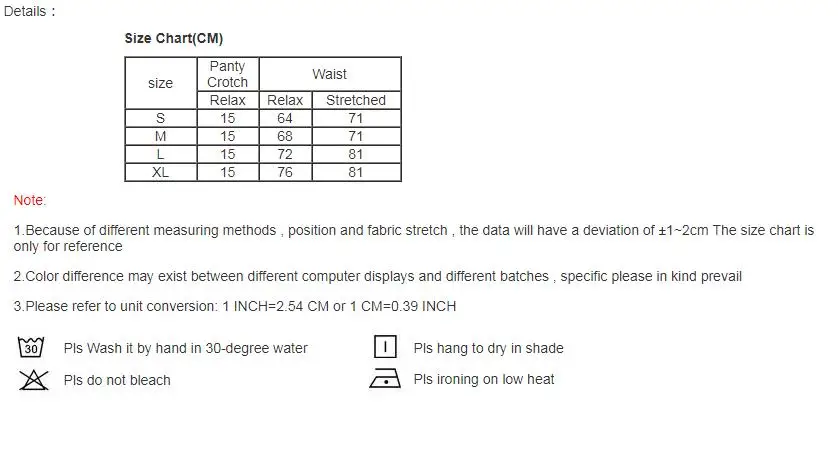Click the low heat ironing icon
The image size is (838, 459).
coord(385,378)
